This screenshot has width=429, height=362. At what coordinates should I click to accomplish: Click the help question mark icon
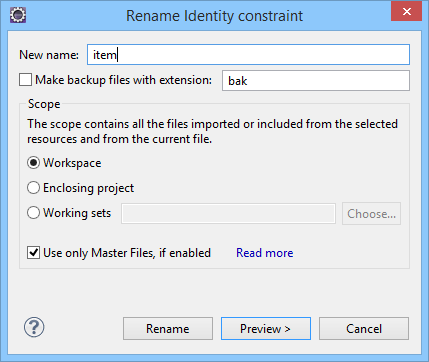point(34,327)
